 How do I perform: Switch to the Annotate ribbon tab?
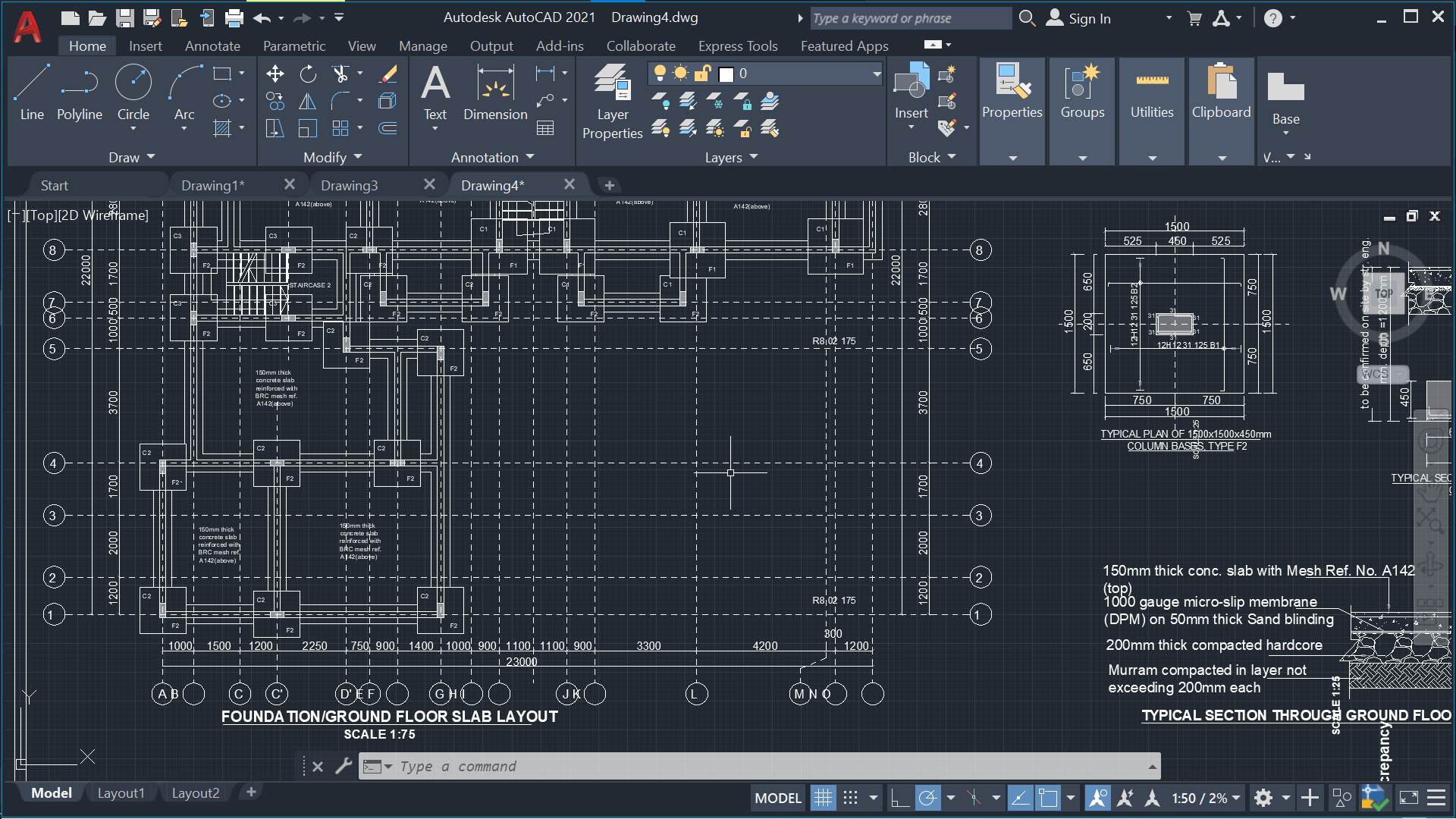point(212,45)
